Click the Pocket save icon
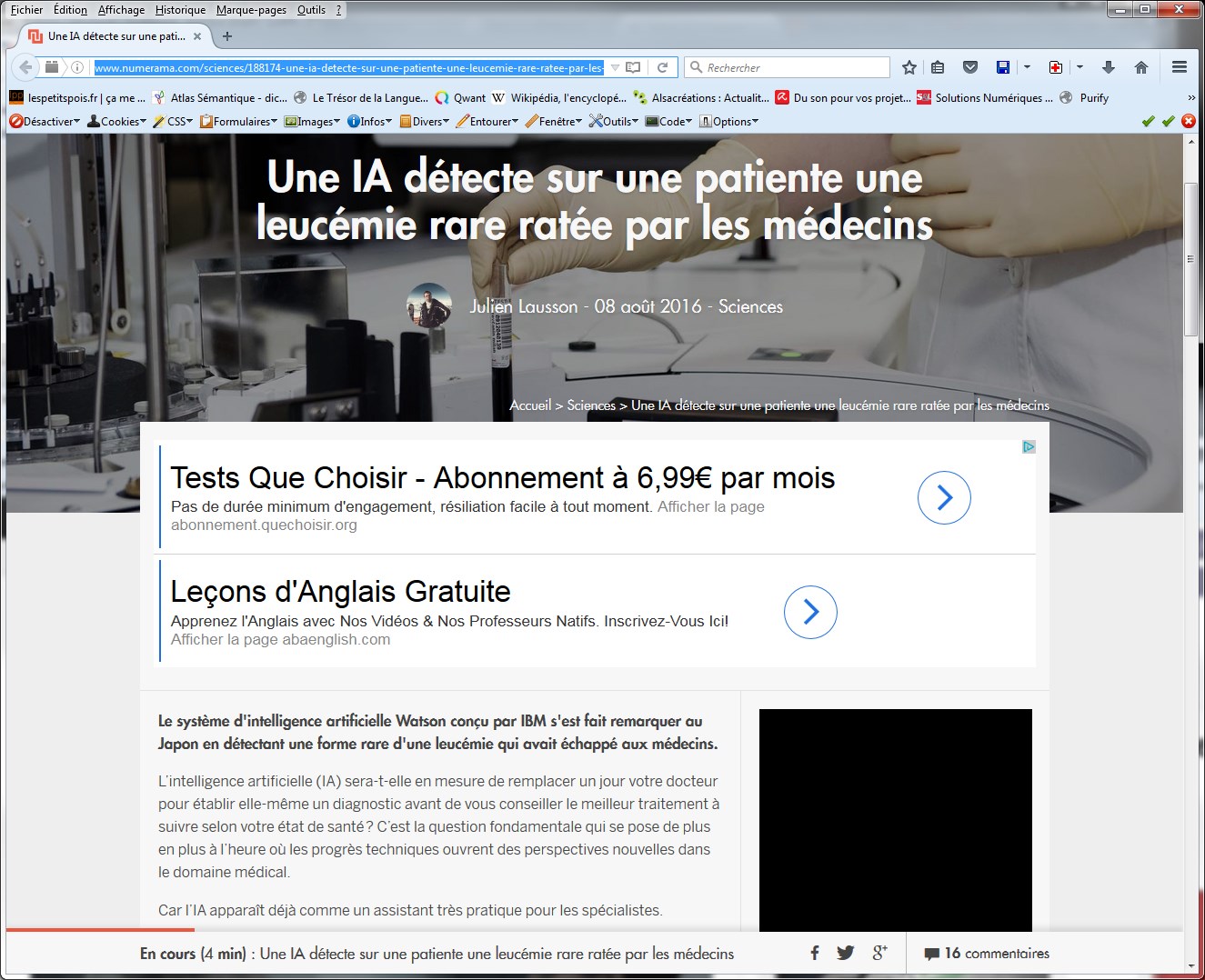Viewport: 1205px width, 980px height. pyautogui.click(x=970, y=67)
